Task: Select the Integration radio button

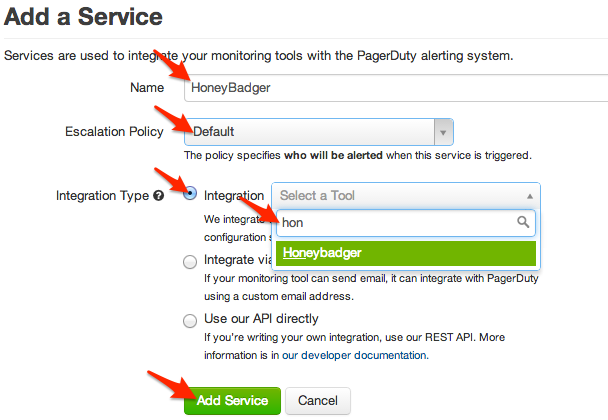Action: point(190,193)
